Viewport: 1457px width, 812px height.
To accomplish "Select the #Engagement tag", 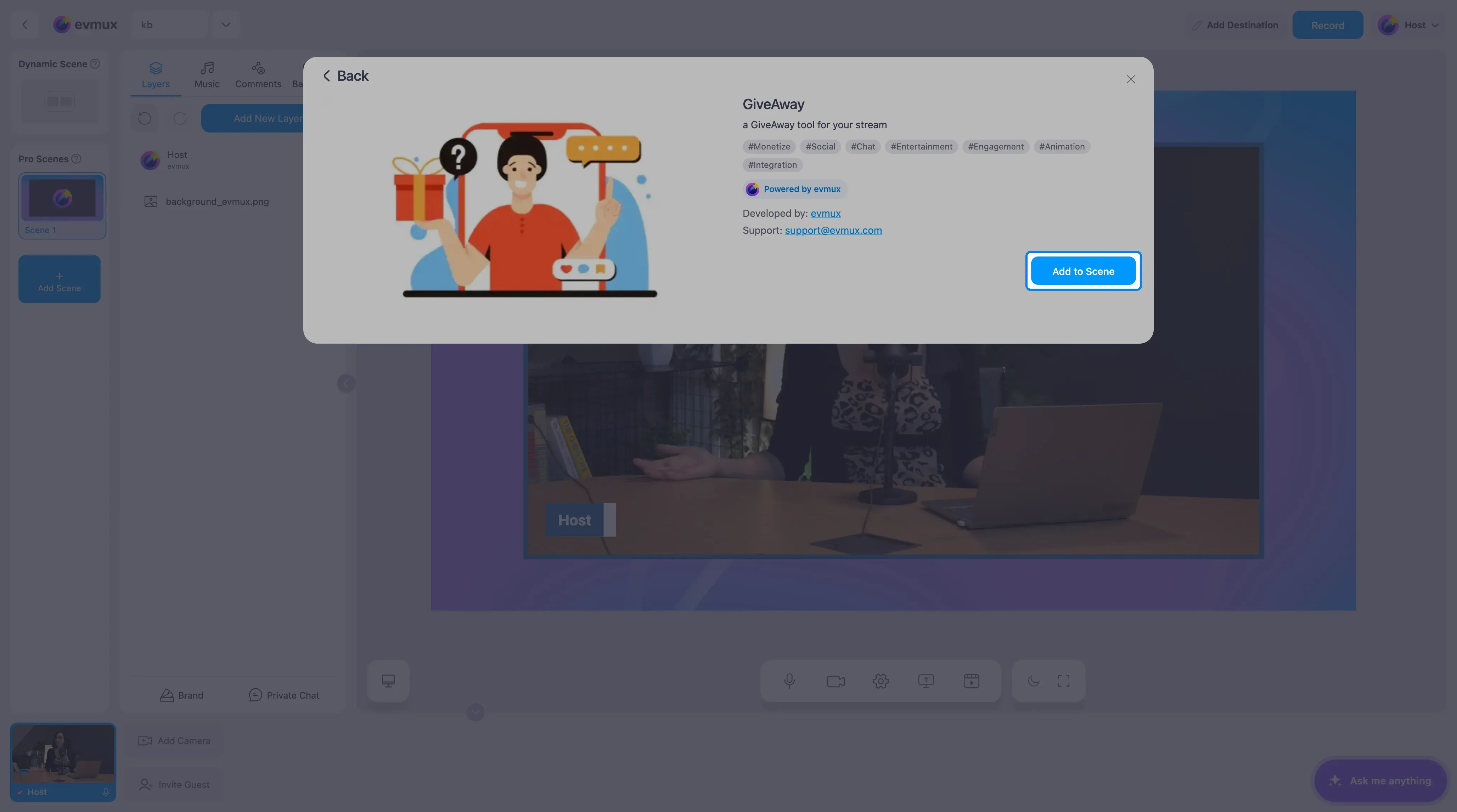I will (995, 147).
